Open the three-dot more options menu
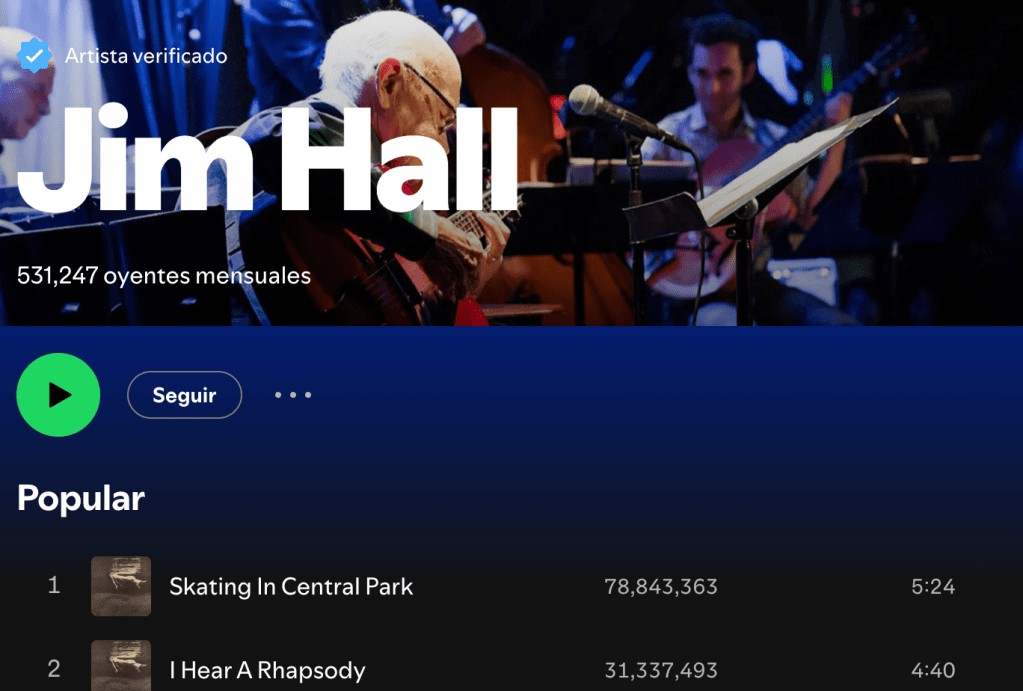1023x691 pixels. coord(293,395)
